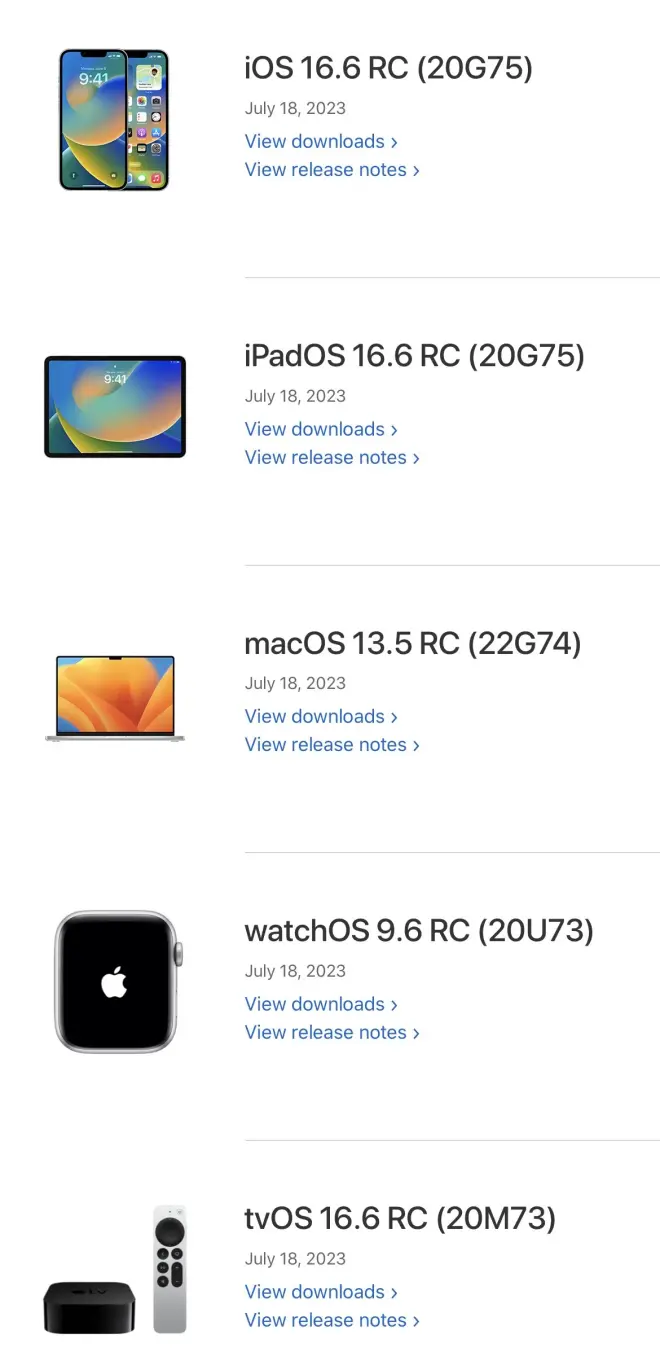660x1370 pixels.
Task: Open View downloads for iOS 16.6 RC
Action: click(x=321, y=141)
